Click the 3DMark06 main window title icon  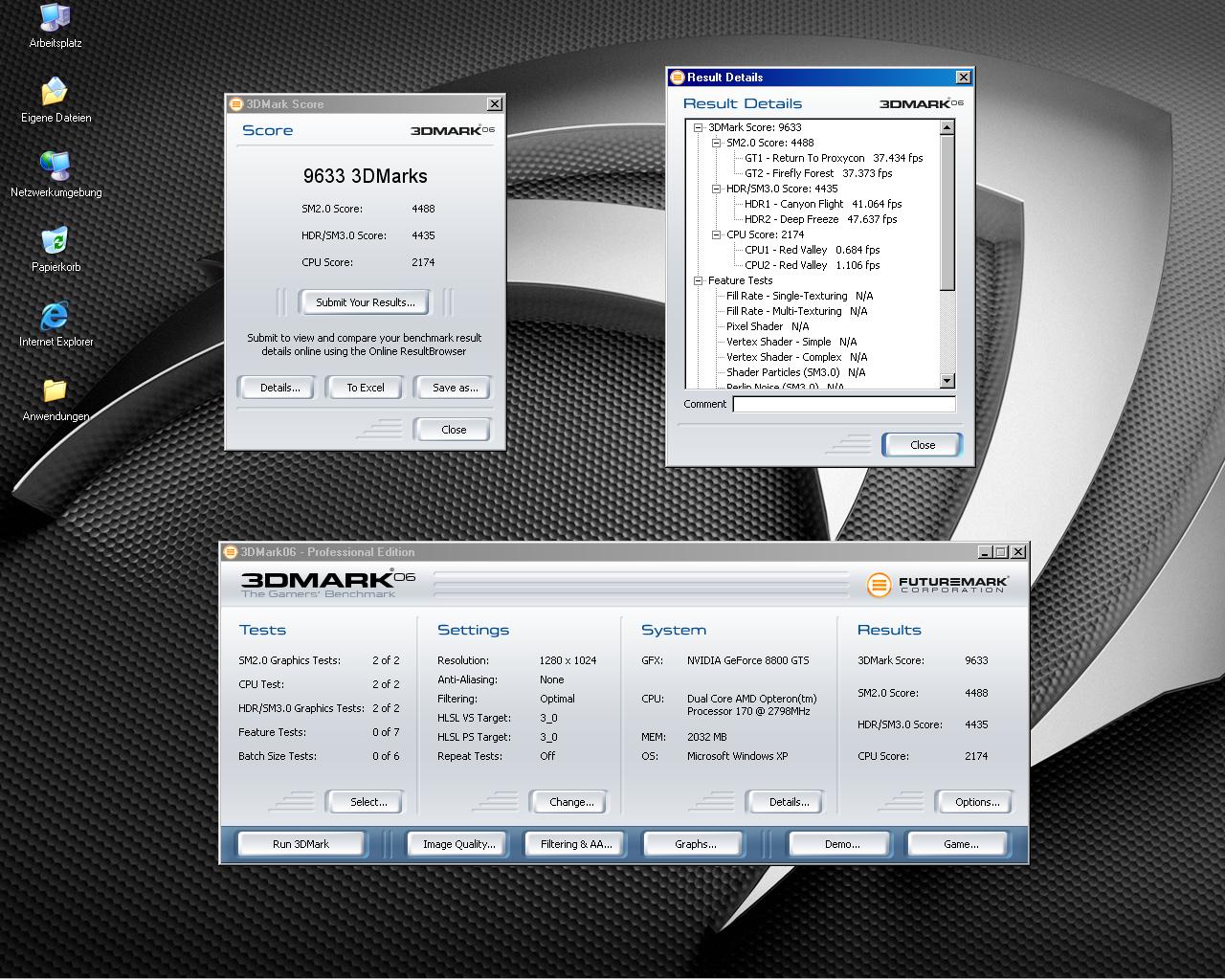click(x=231, y=552)
